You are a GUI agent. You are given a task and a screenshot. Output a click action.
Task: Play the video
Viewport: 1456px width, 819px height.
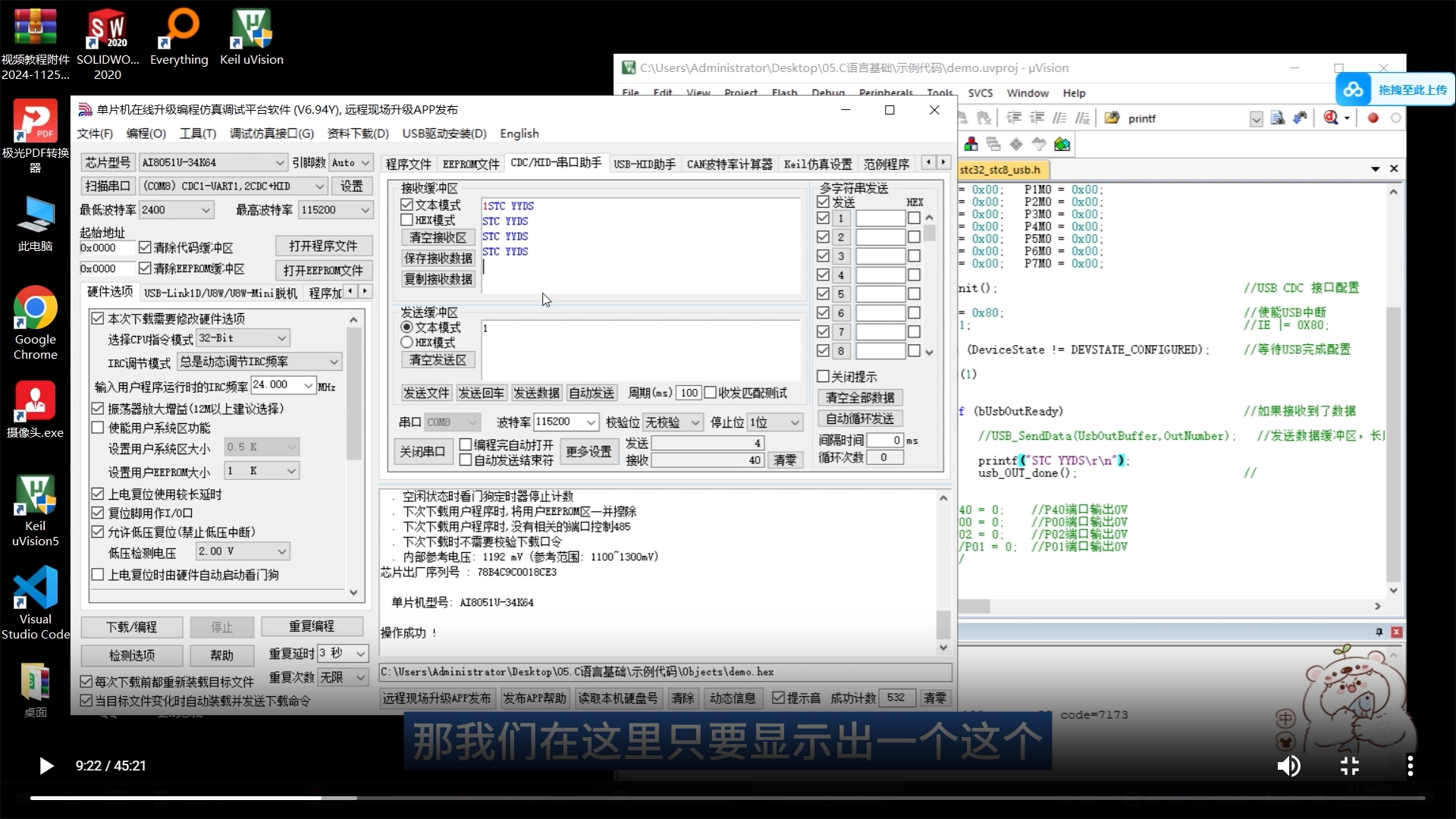point(46,766)
